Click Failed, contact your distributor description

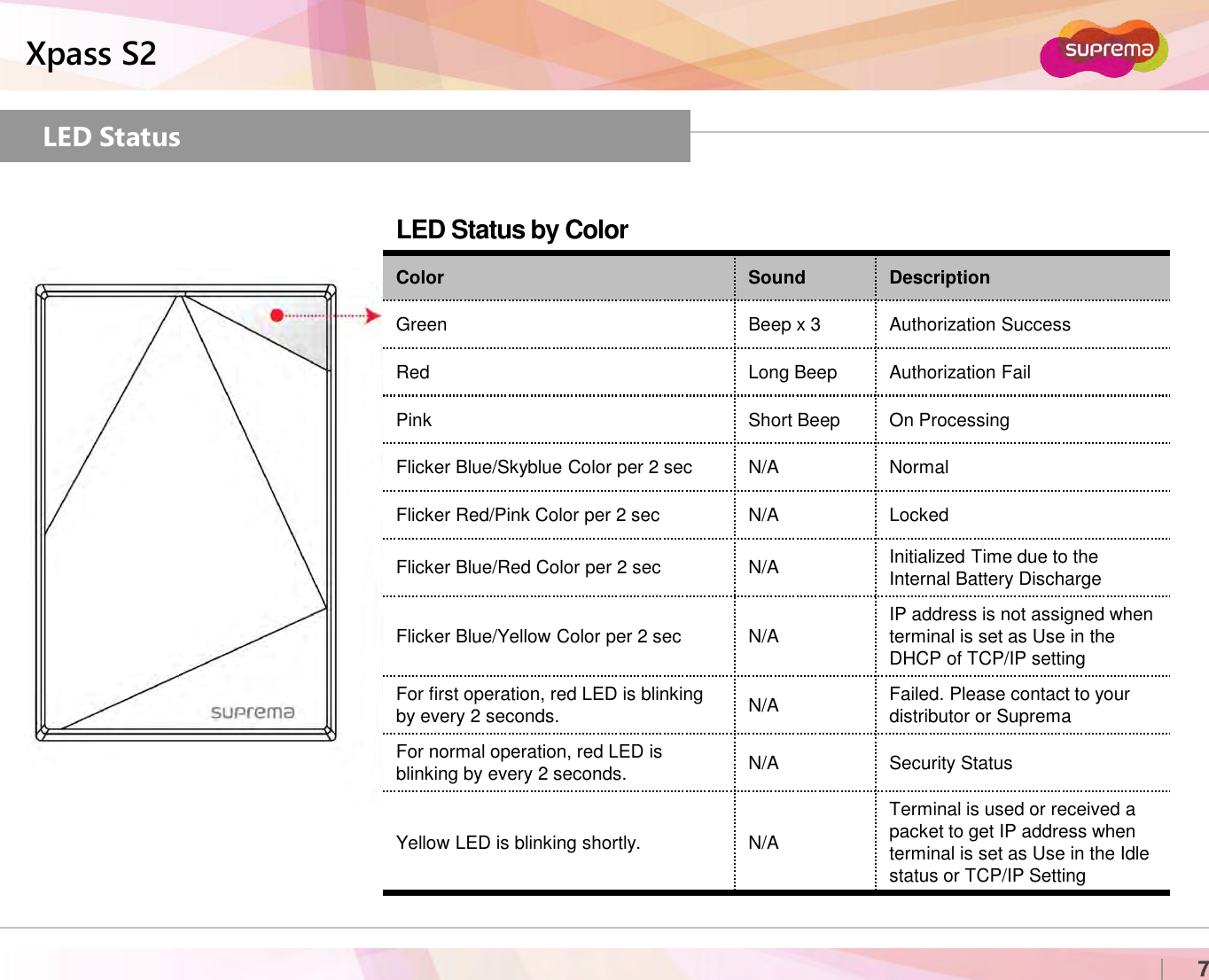[1010, 704]
